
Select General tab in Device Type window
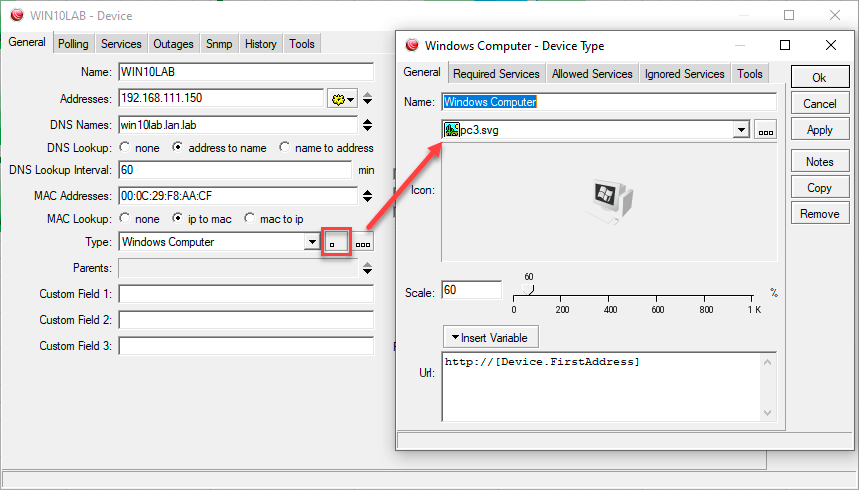tap(422, 72)
